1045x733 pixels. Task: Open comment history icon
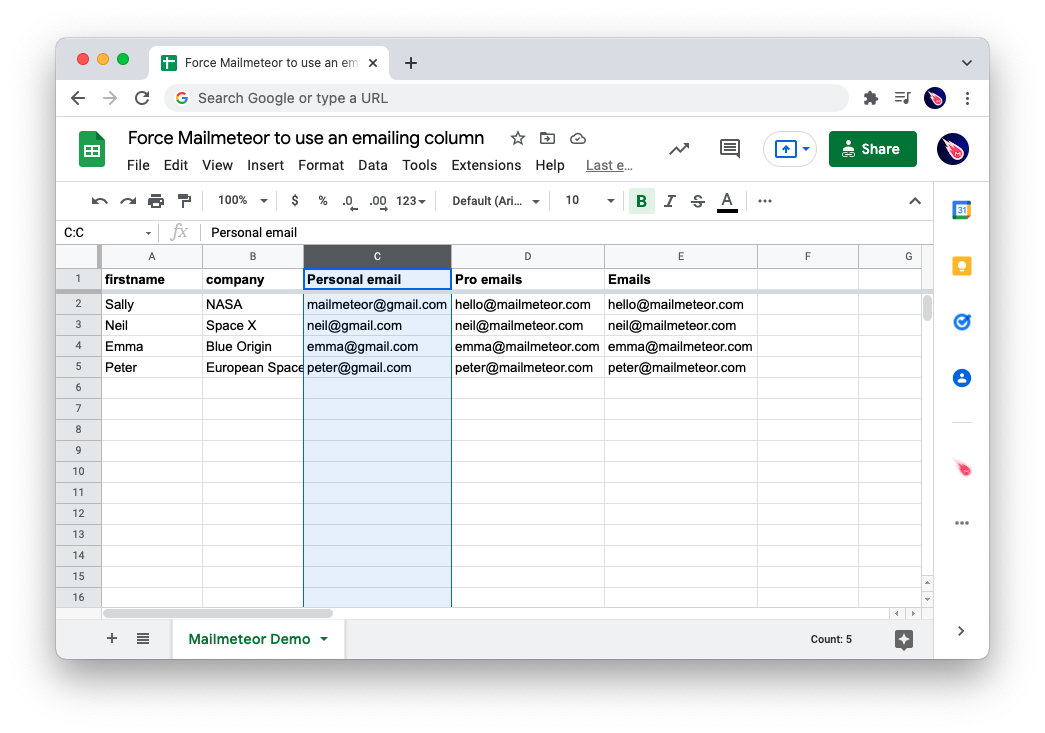point(730,149)
